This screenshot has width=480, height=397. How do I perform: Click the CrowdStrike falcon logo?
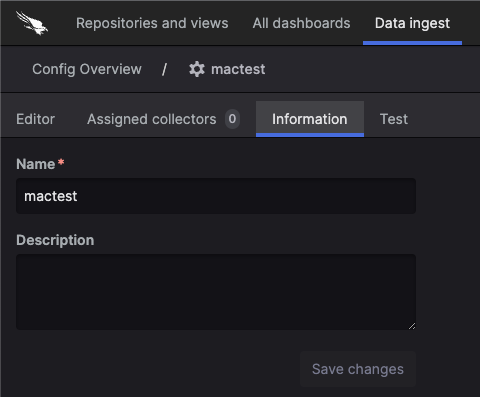point(32,23)
